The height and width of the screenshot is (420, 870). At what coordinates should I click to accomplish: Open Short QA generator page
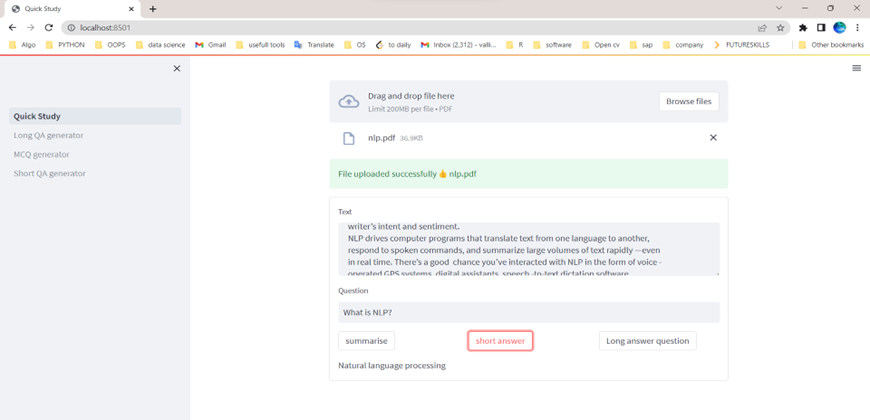click(50, 173)
